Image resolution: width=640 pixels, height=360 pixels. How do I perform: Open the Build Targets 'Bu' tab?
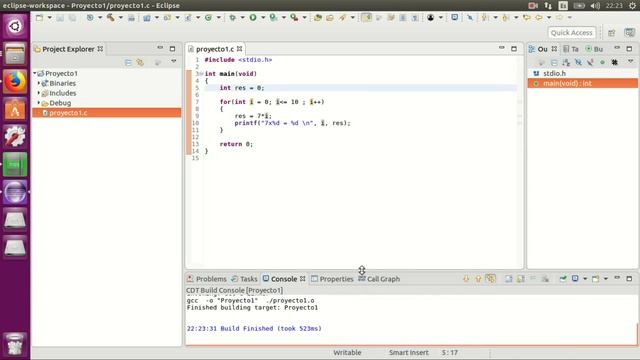pyautogui.click(x=594, y=49)
